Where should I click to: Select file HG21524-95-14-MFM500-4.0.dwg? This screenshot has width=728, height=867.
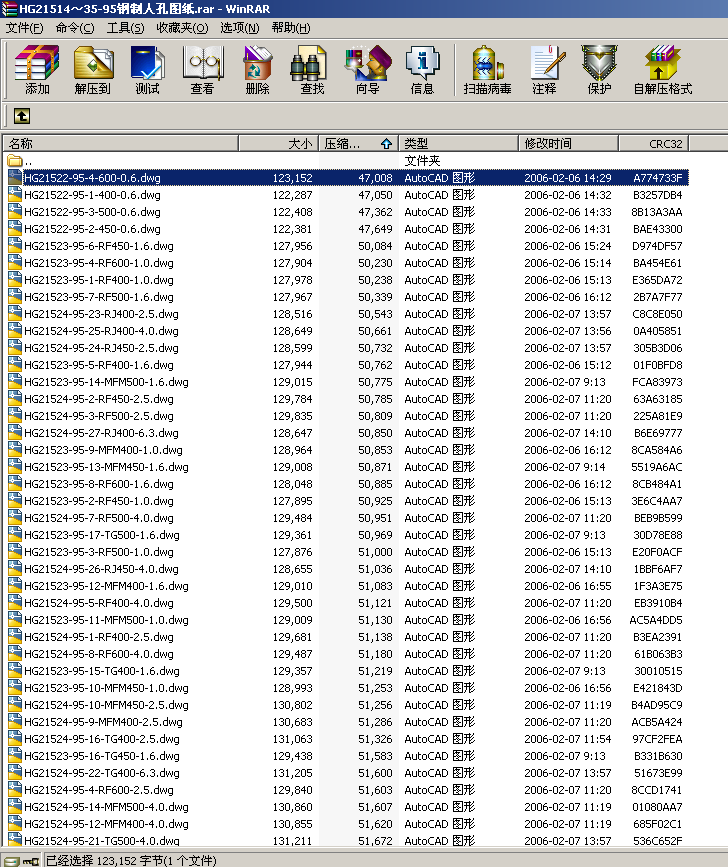[x=106, y=807]
